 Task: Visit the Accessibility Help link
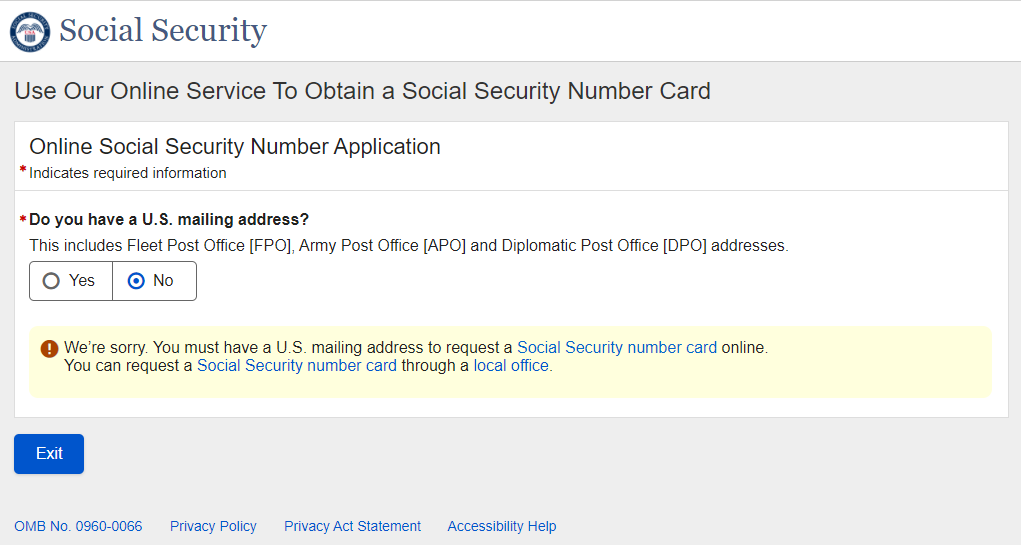click(x=501, y=526)
